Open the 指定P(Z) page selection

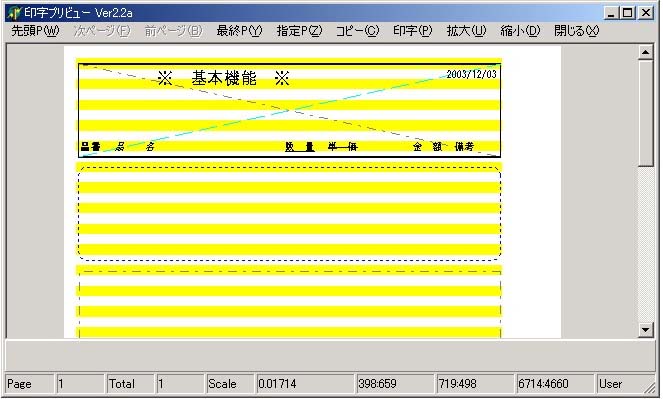(299, 31)
